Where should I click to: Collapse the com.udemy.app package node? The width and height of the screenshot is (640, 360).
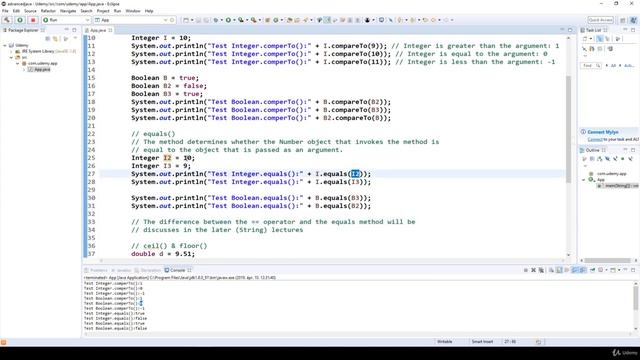point(18,63)
